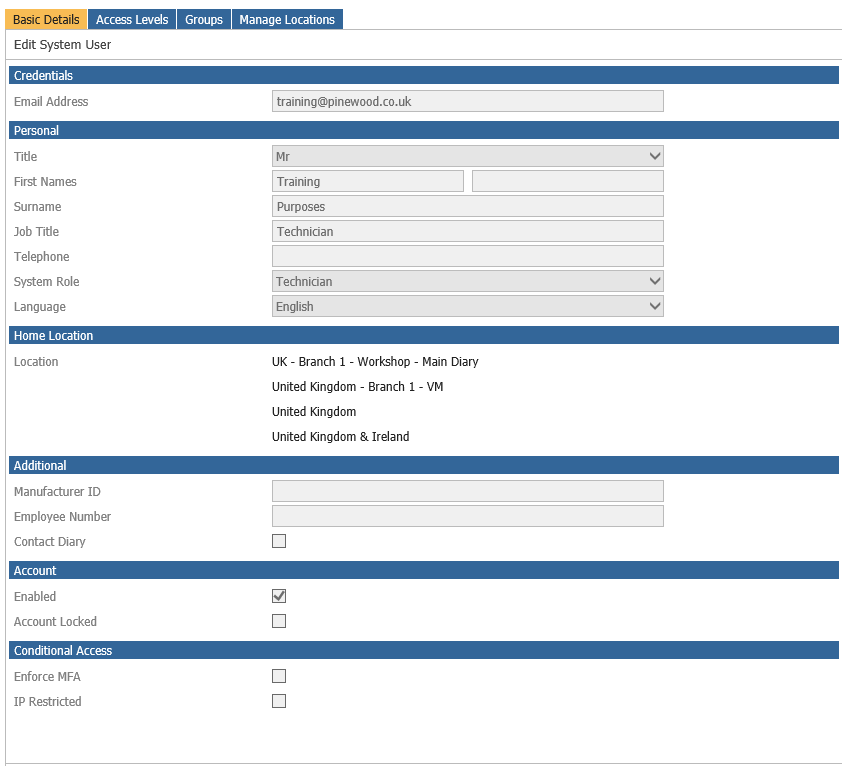The height and width of the screenshot is (766, 842).
Task: Uncheck the Enabled account checkbox
Action: coord(279,596)
